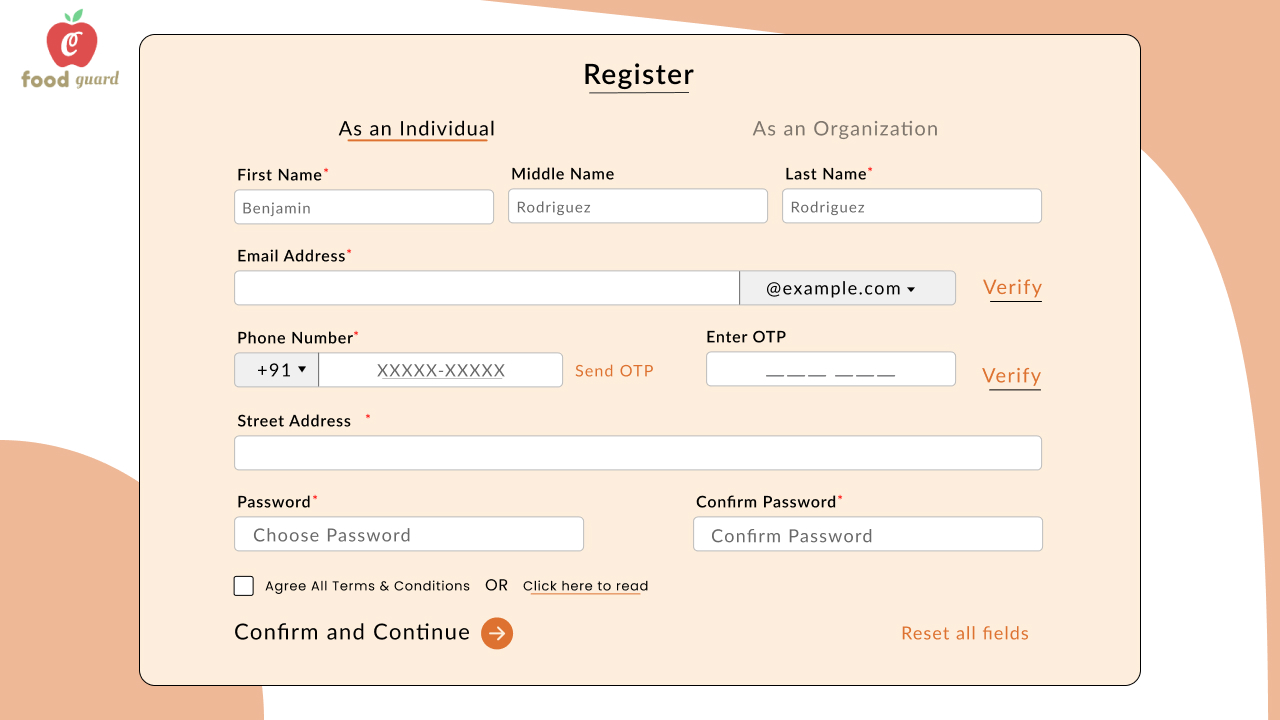Screen dimensions: 1280x720
Task: Click the Confirm Password field
Action: point(868,534)
